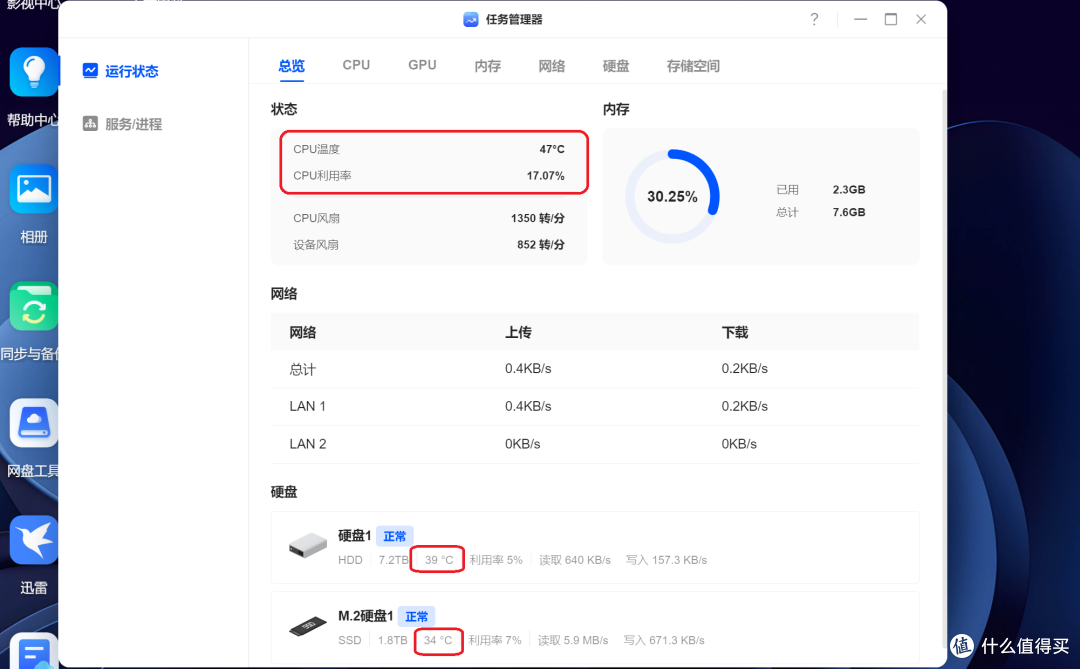
Task: Click the 硬盘1 HDD drive image
Action: point(308,545)
